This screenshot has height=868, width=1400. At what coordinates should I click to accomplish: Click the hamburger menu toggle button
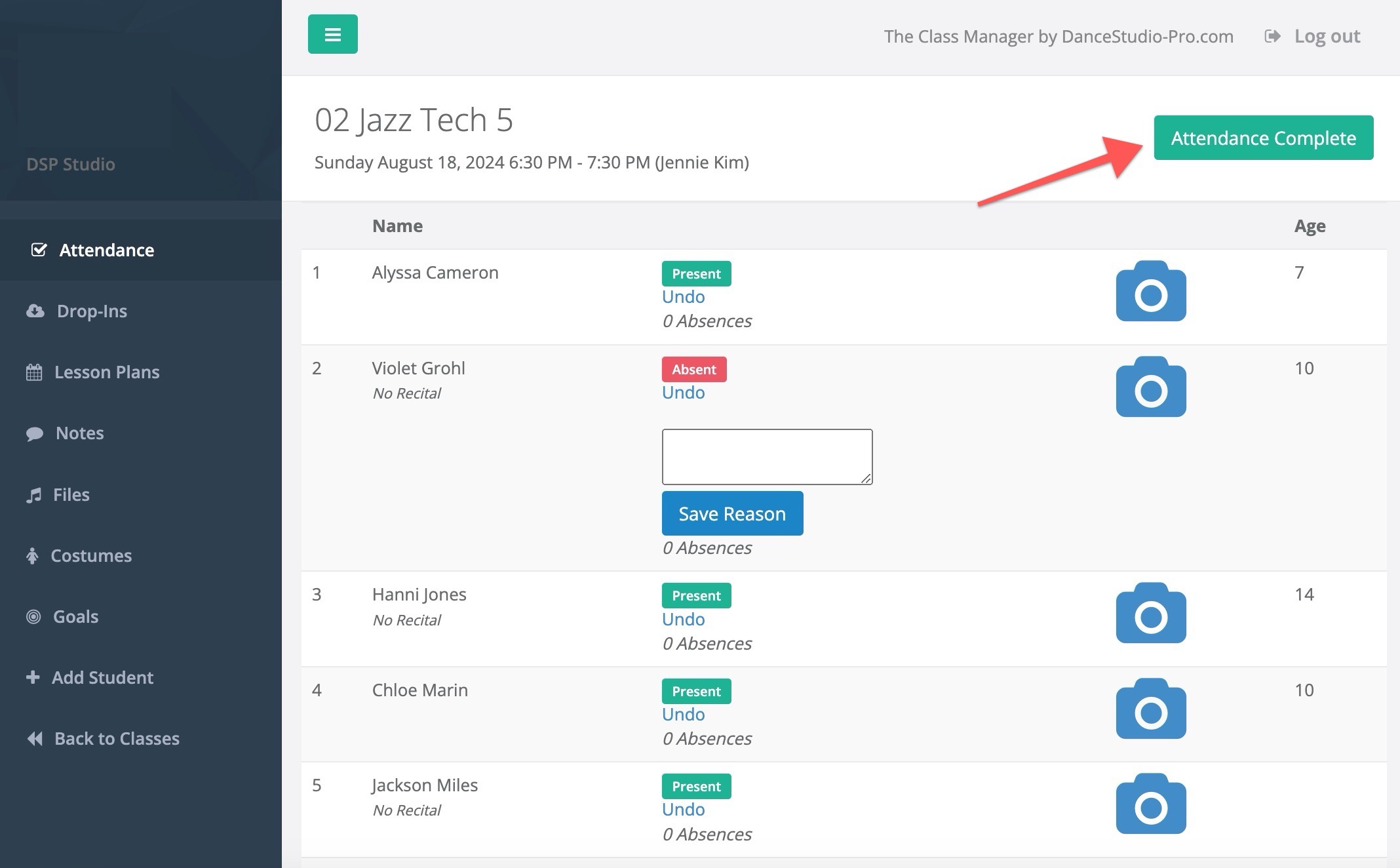click(332, 34)
